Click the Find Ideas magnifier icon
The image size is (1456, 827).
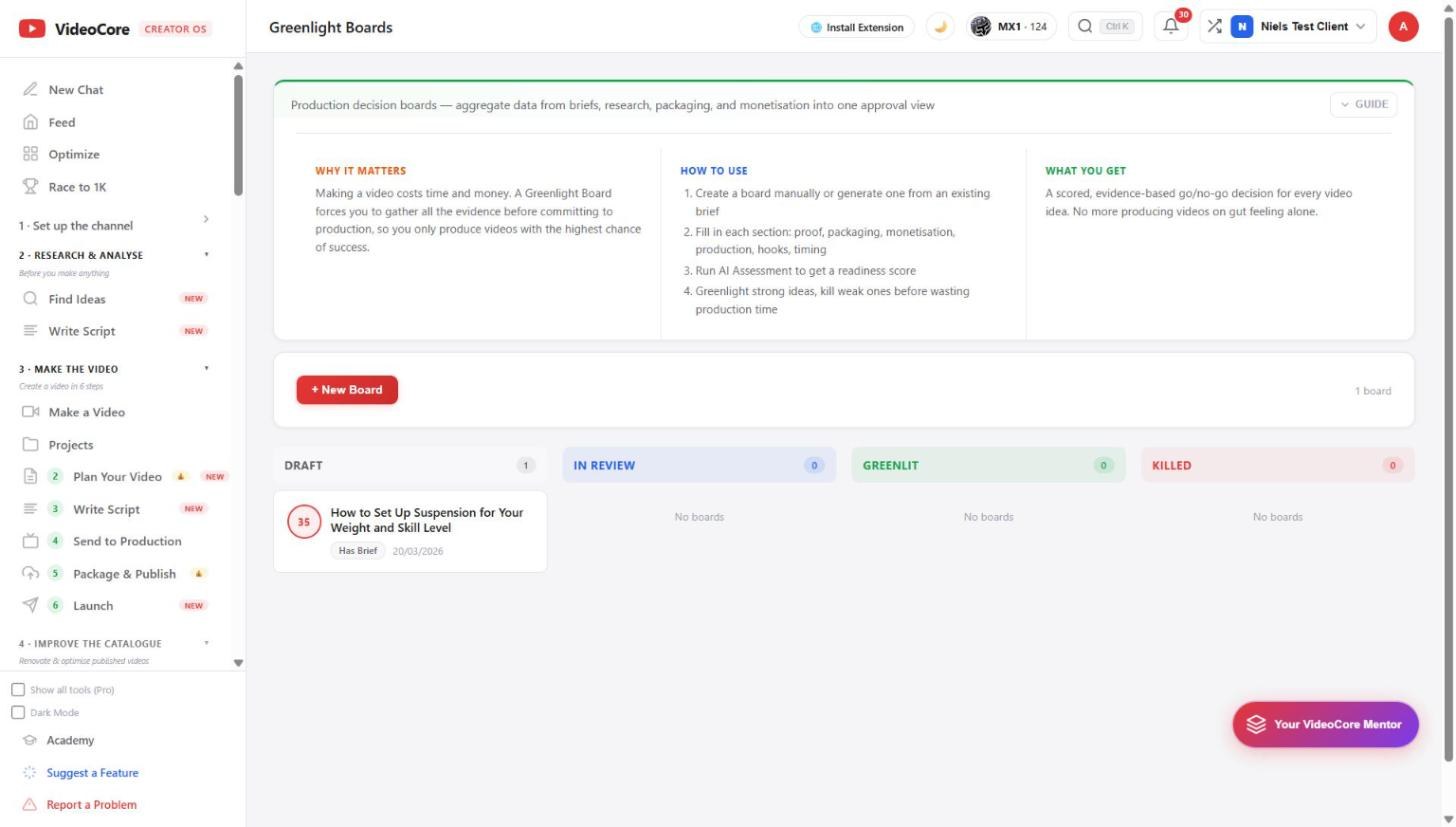tap(30, 299)
